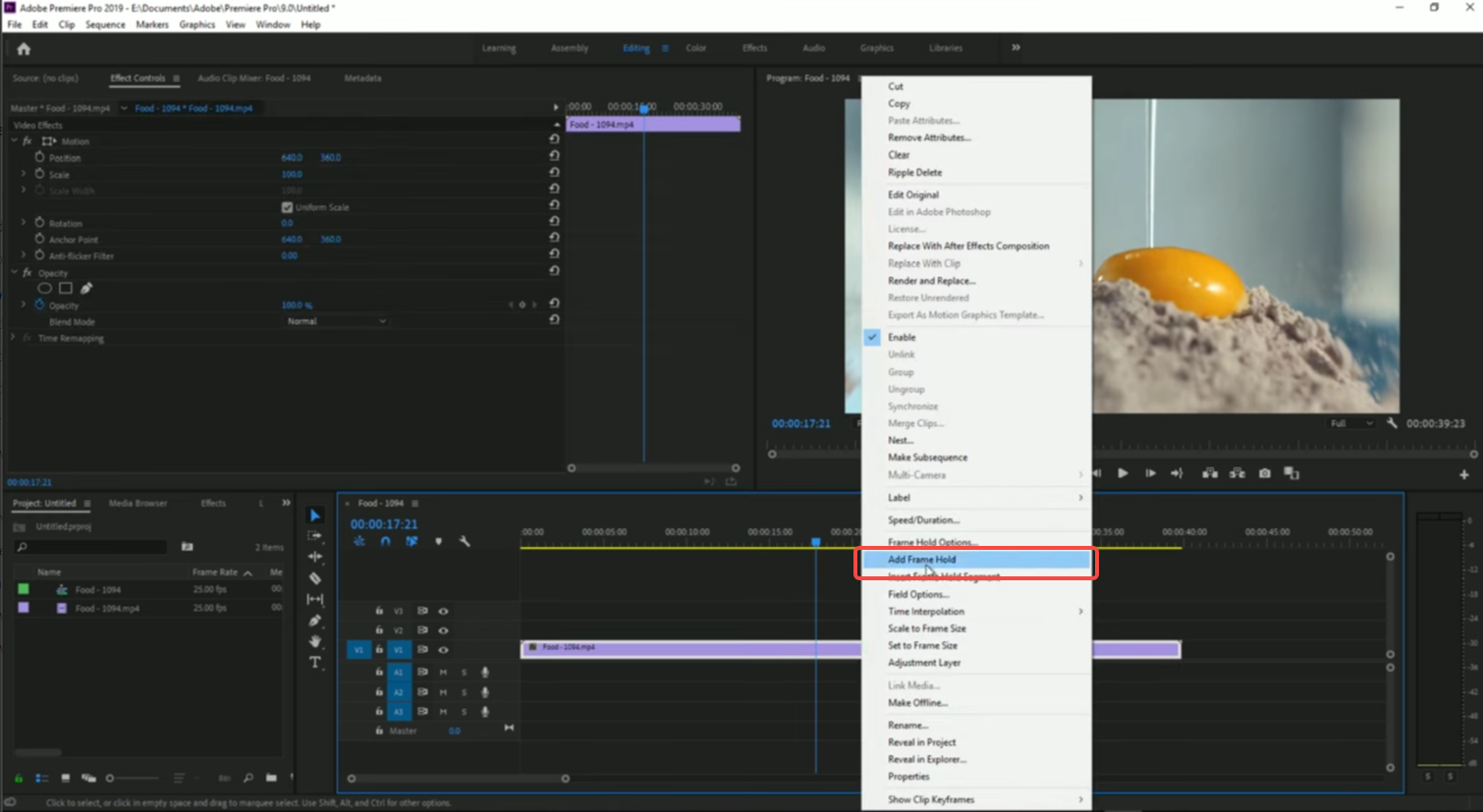Select the Selection tool
The image size is (1483, 812).
[x=314, y=514]
